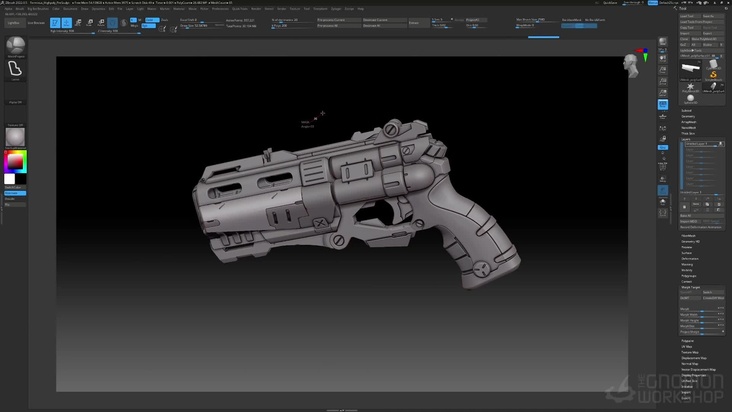Expand the Displacement Map section
This screenshot has height=412, width=732.
coord(694,358)
